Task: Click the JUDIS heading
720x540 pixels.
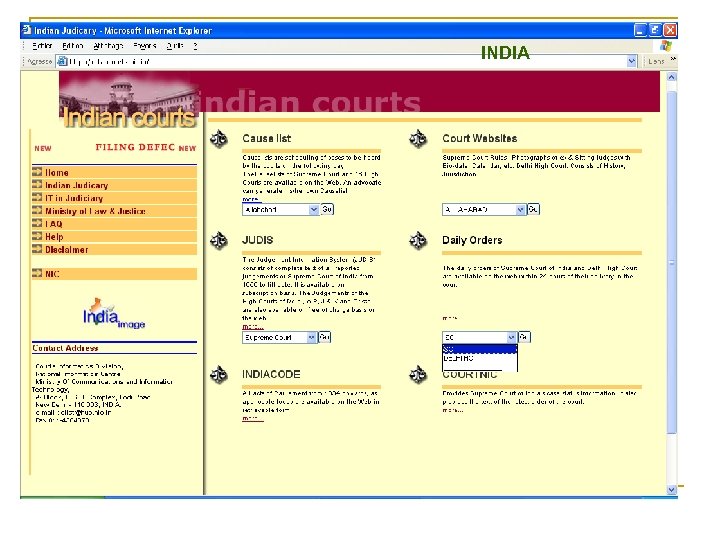Action: (x=258, y=240)
